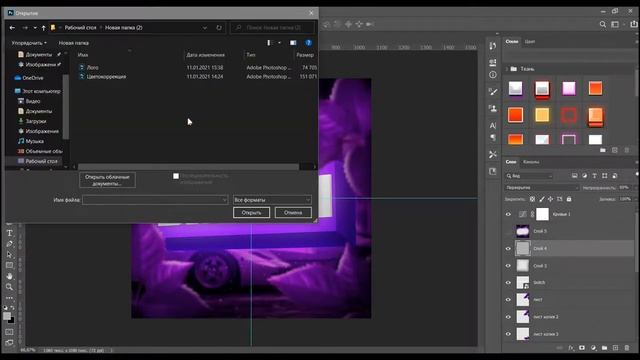Hide the лист layer eye icon
This screenshot has height=360, width=640.
point(508,300)
